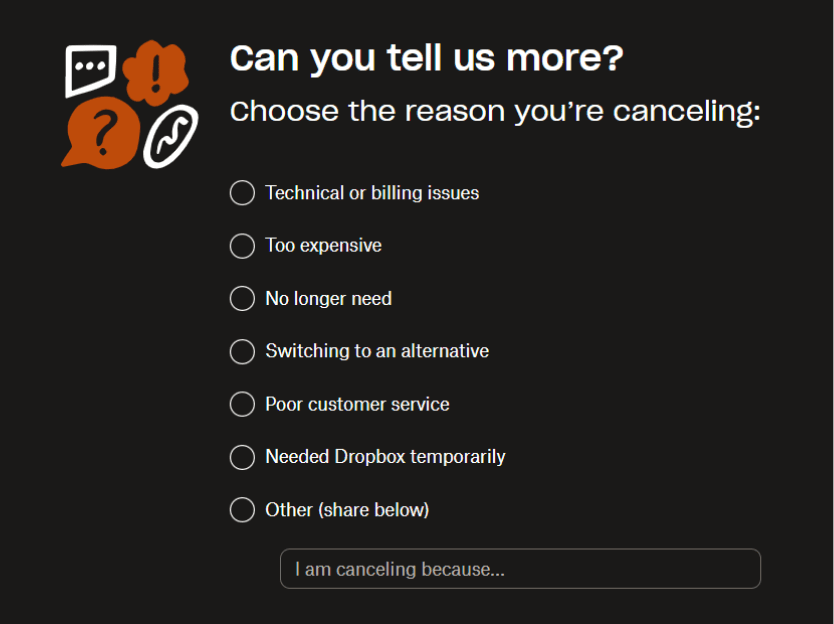Select the 'Other (share below)' radio button
The image size is (834, 624).
[x=241, y=510]
